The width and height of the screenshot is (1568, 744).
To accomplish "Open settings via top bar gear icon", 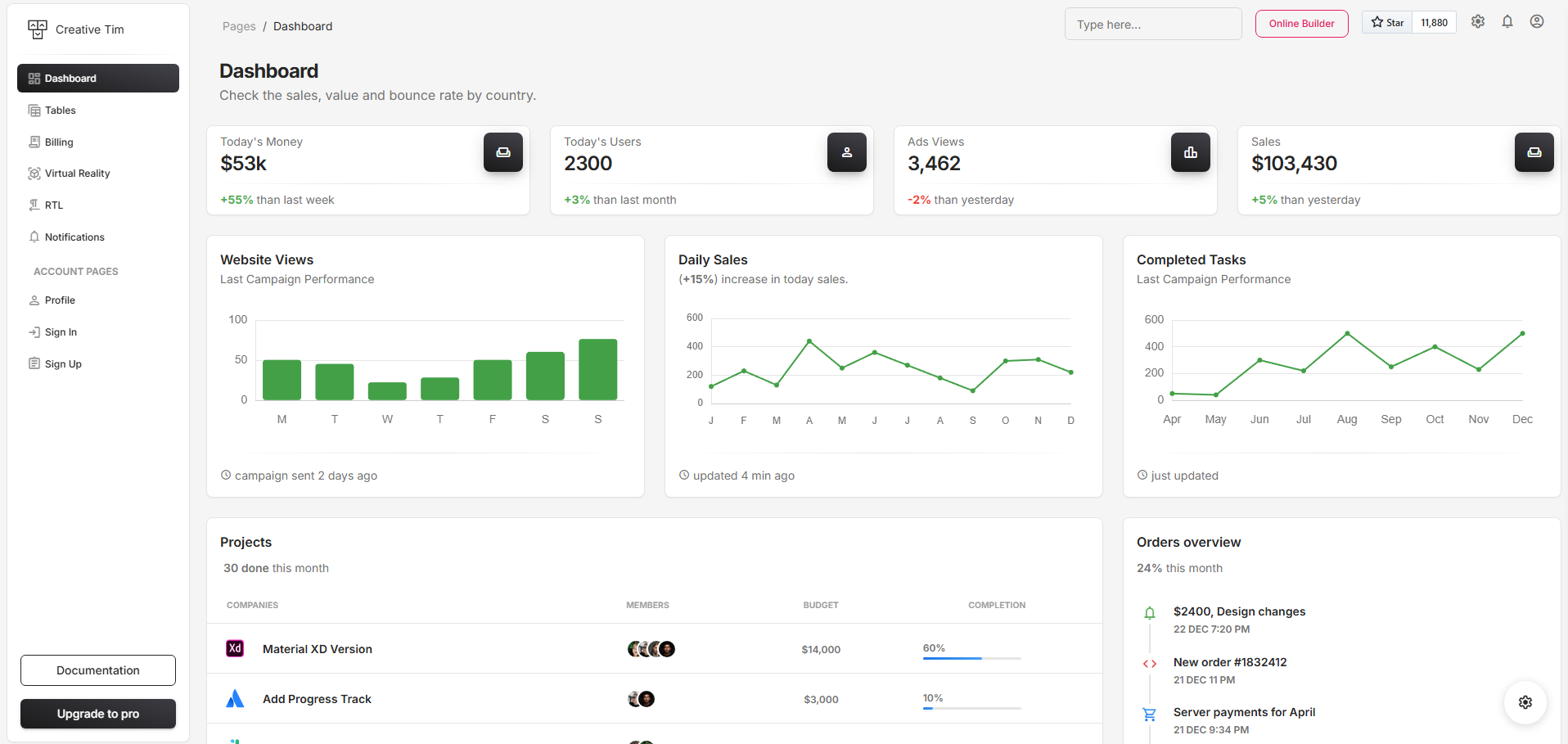I will [1478, 22].
